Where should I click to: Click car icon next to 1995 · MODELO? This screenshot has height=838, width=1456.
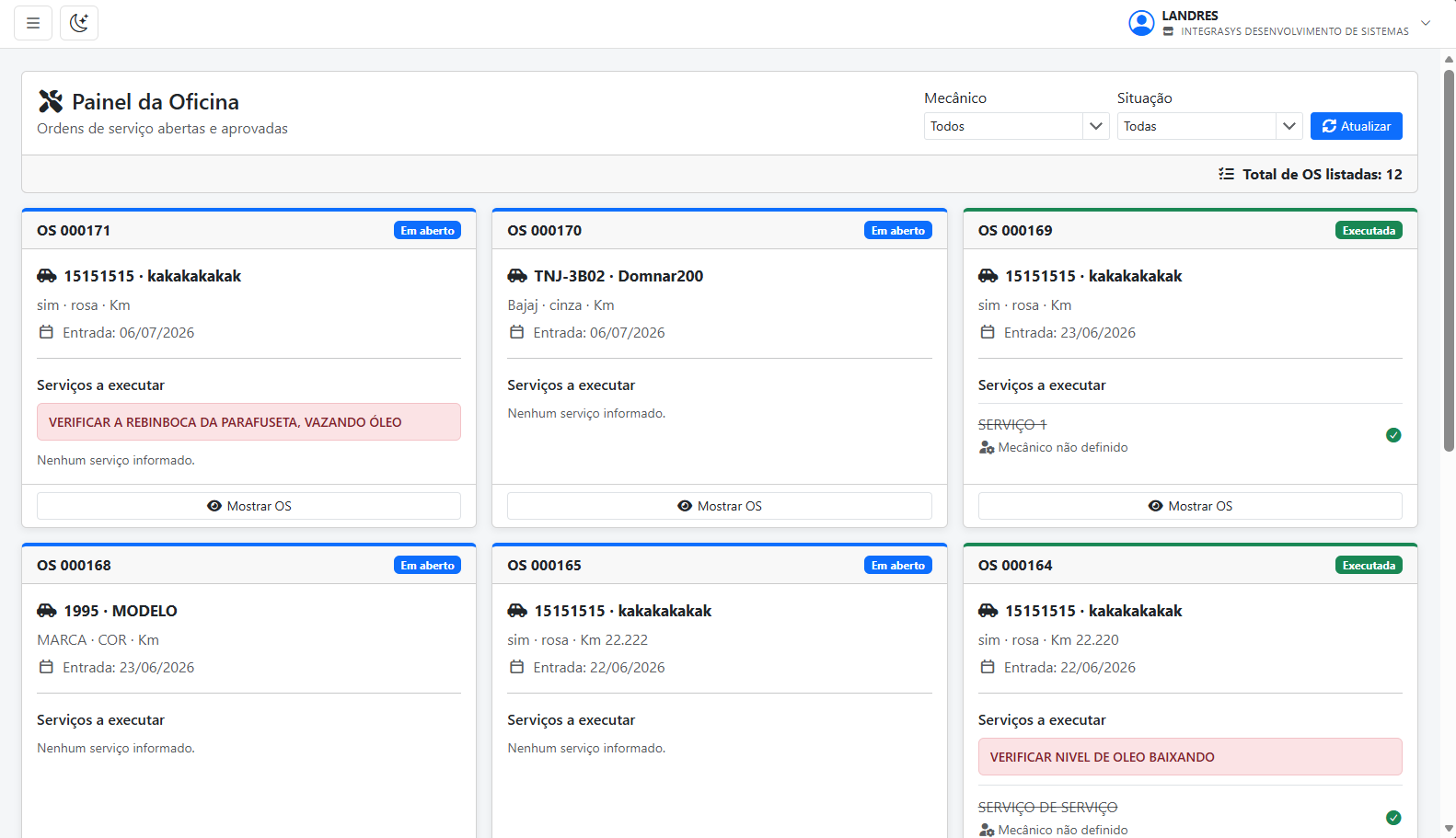point(47,611)
